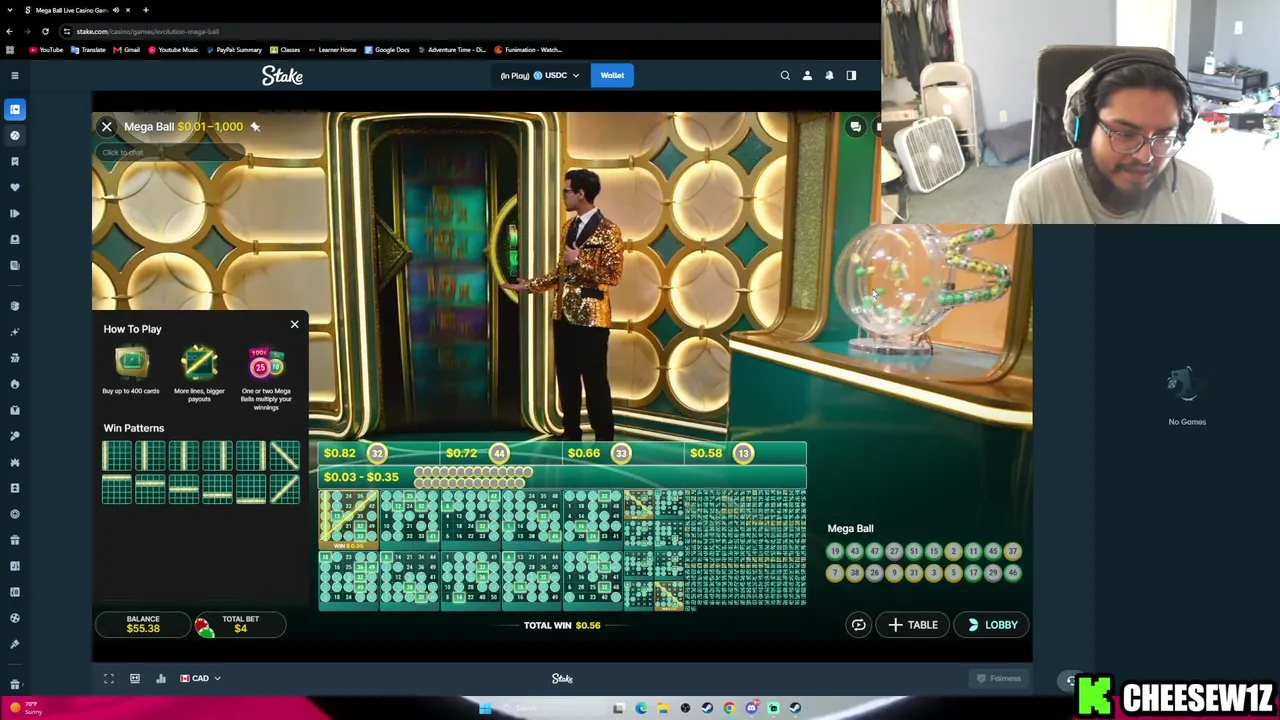Open the Edge browser taskbar icon
The width and height of the screenshot is (1280, 720).
coord(641,708)
